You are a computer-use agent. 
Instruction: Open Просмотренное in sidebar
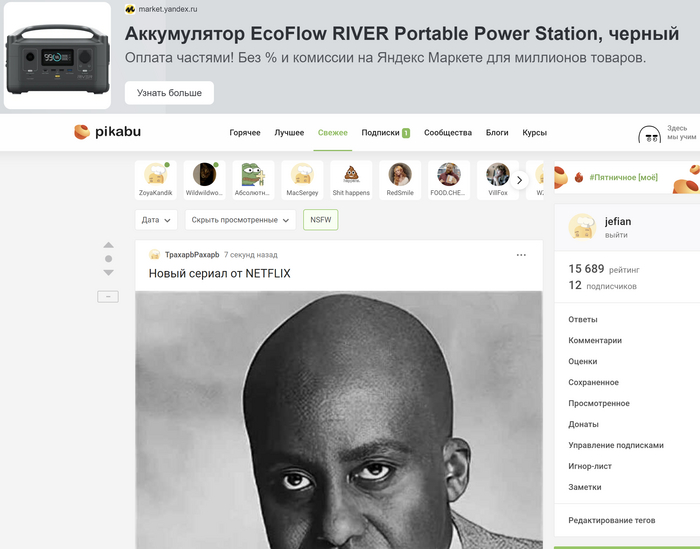coord(599,403)
